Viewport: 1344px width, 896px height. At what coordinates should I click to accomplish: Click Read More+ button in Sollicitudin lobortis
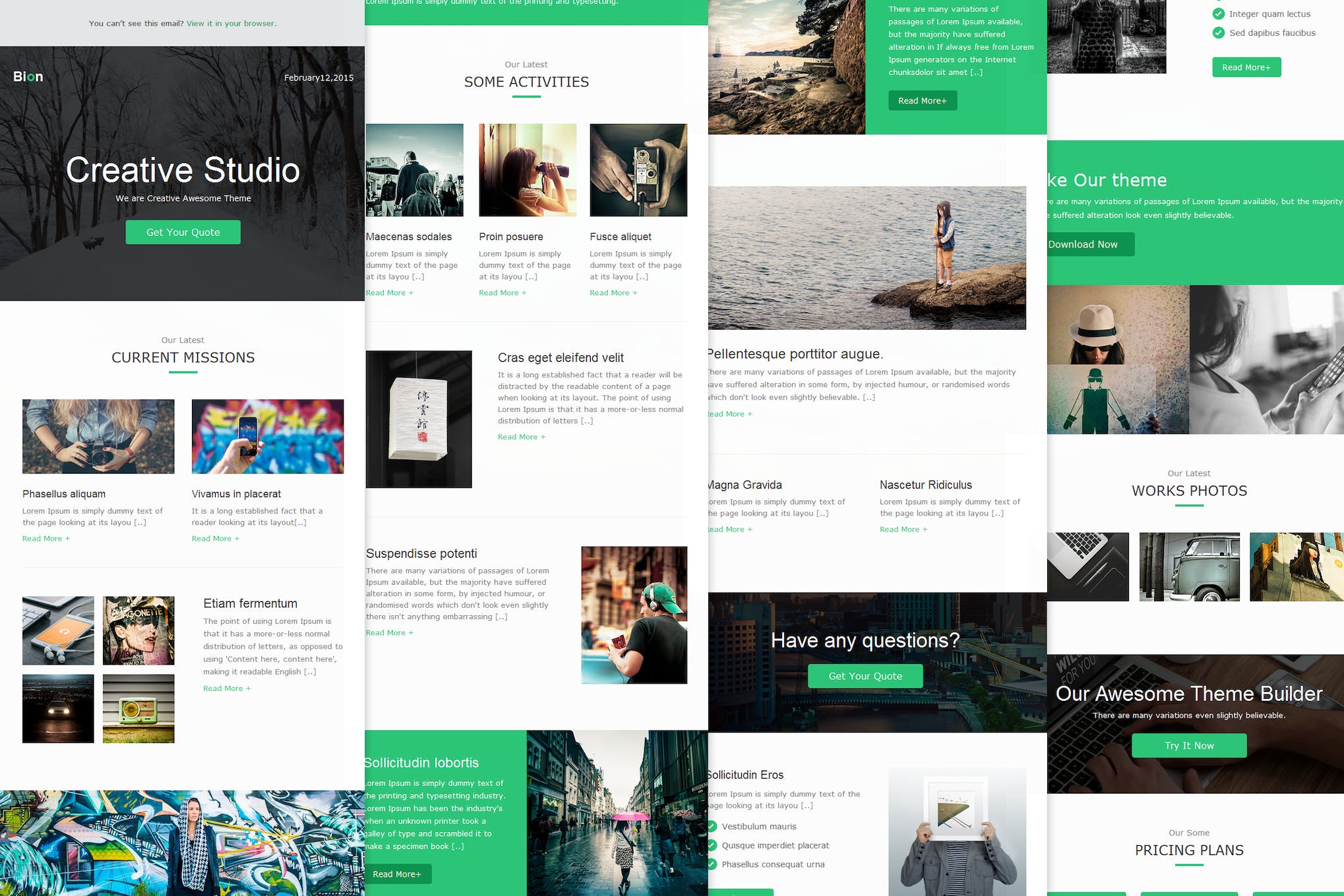click(x=397, y=874)
